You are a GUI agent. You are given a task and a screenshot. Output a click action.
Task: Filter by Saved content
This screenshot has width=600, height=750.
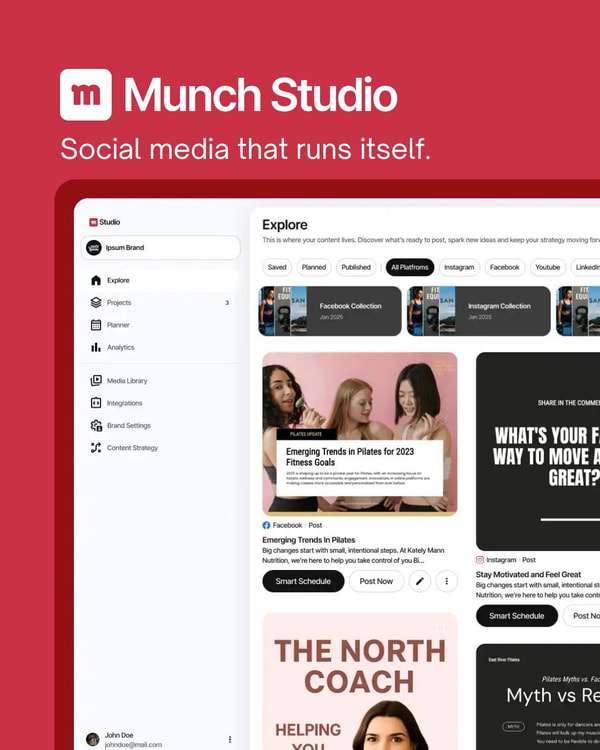277,267
